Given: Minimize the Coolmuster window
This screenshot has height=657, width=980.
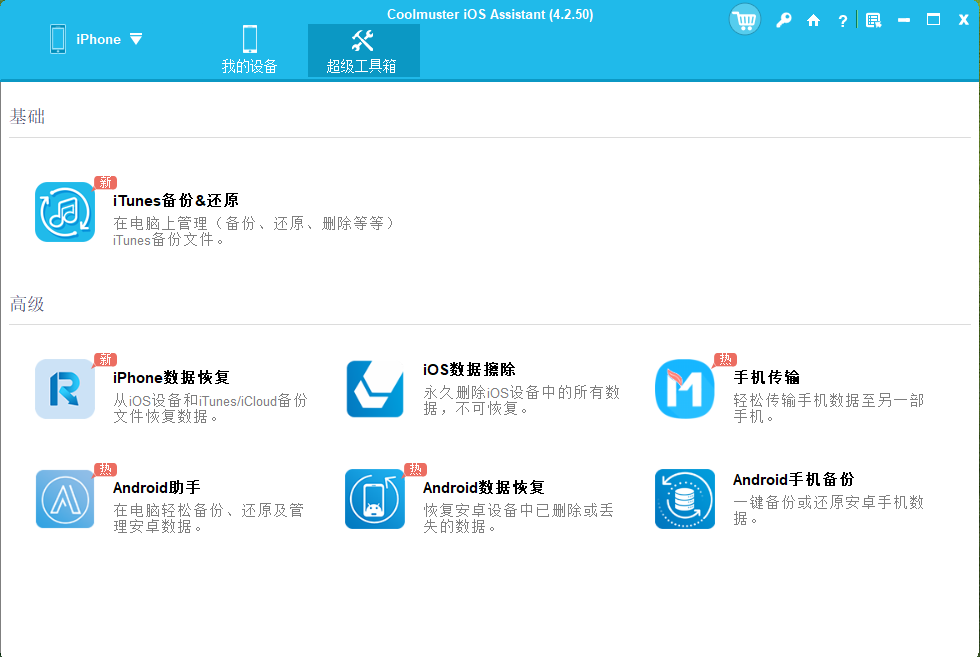Looking at the screenshot, I should tap(904, 21).
